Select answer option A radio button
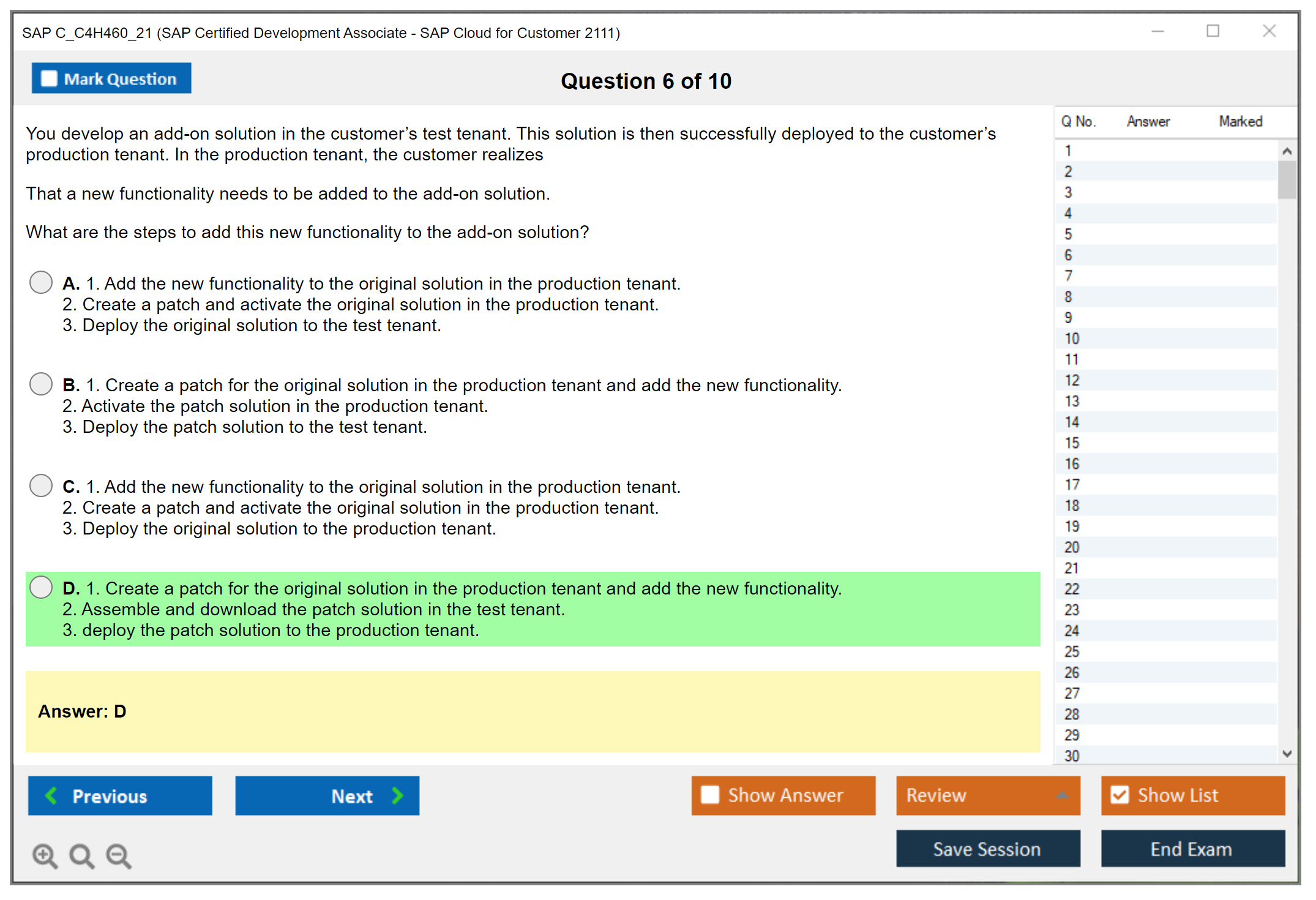Screen dimensions: 1316x900 [41, 282]
